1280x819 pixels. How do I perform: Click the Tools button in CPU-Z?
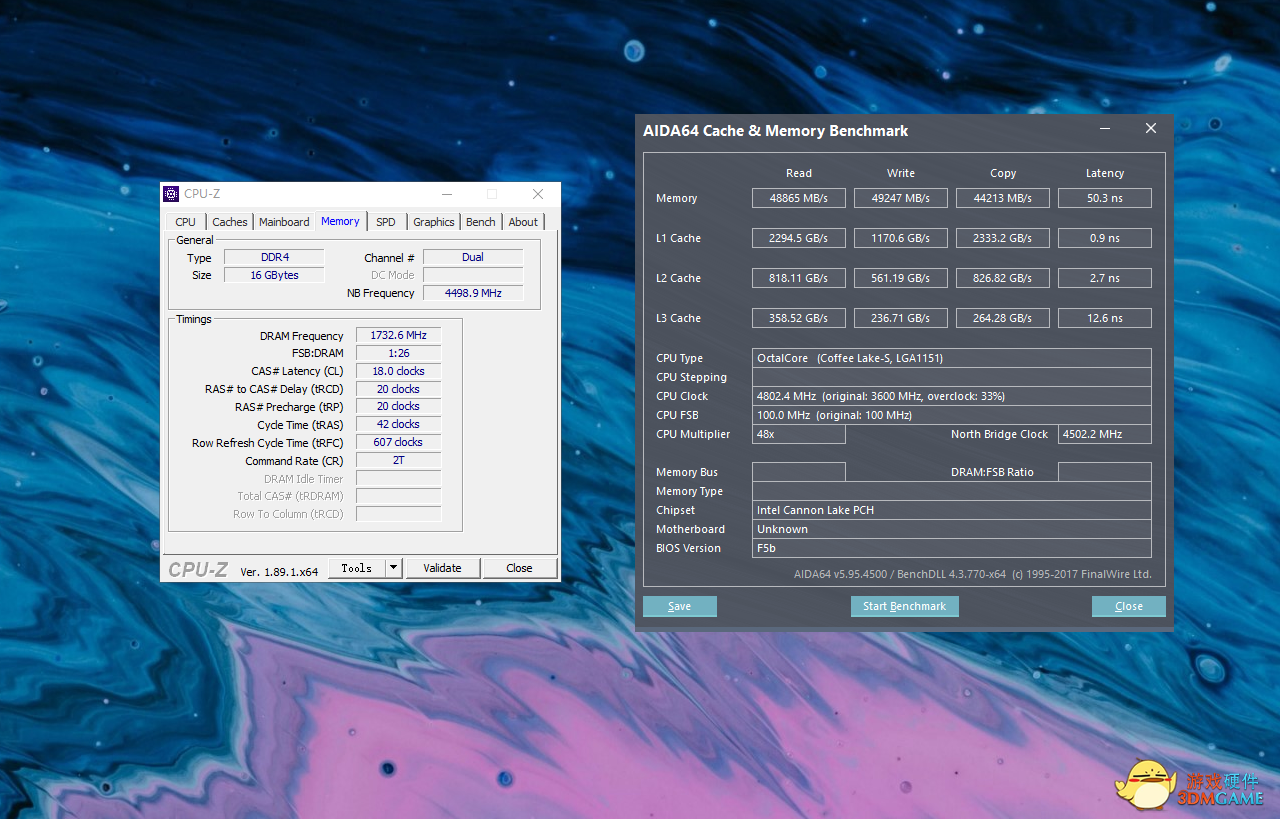pyautogui.click(x=357, y=568)
